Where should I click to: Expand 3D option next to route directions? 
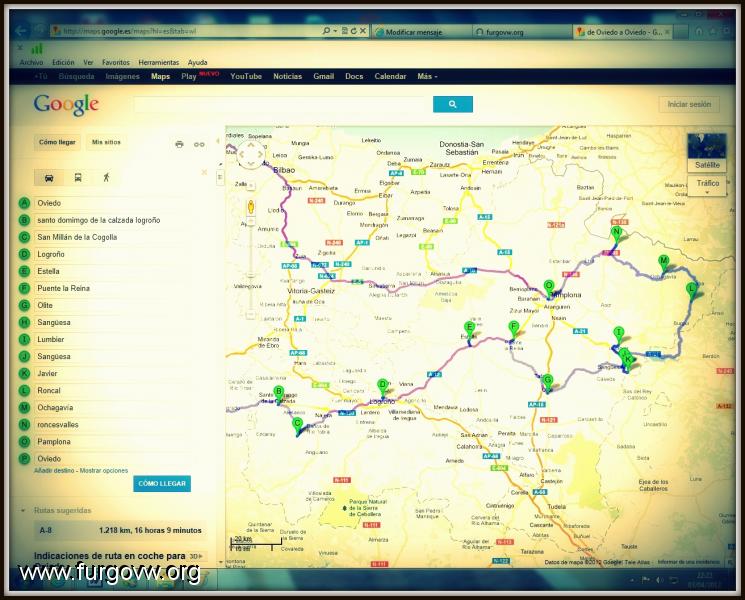(196, 556)
